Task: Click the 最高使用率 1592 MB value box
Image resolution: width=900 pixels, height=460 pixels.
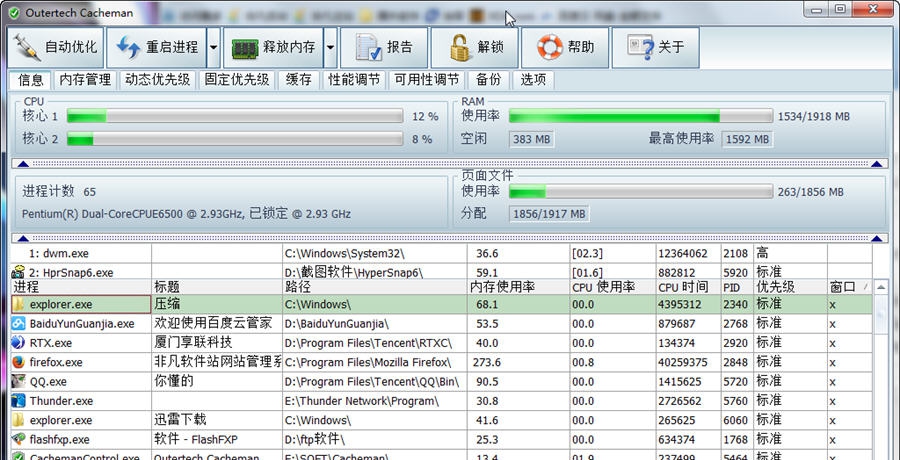Action: pyautogui.click(x=747, y=139)
